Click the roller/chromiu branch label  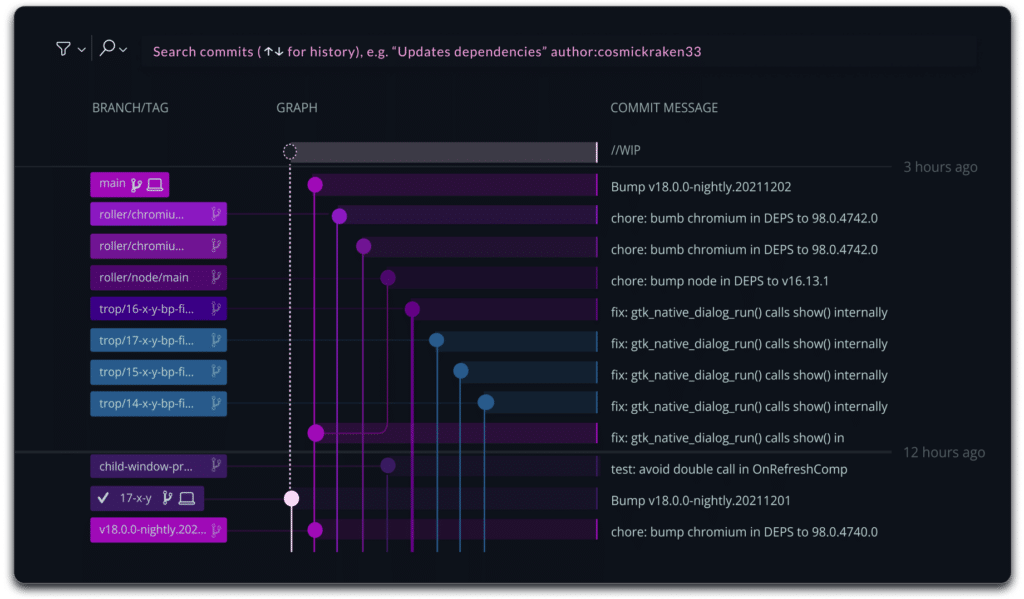pos(150,214)
